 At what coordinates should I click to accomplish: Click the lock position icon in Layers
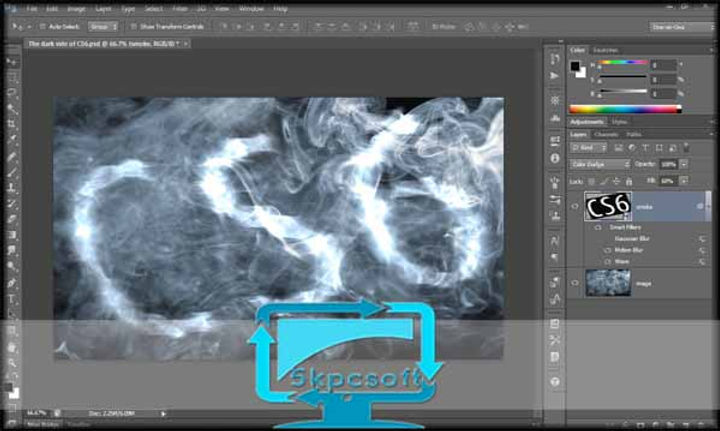[x=616, y=181]
